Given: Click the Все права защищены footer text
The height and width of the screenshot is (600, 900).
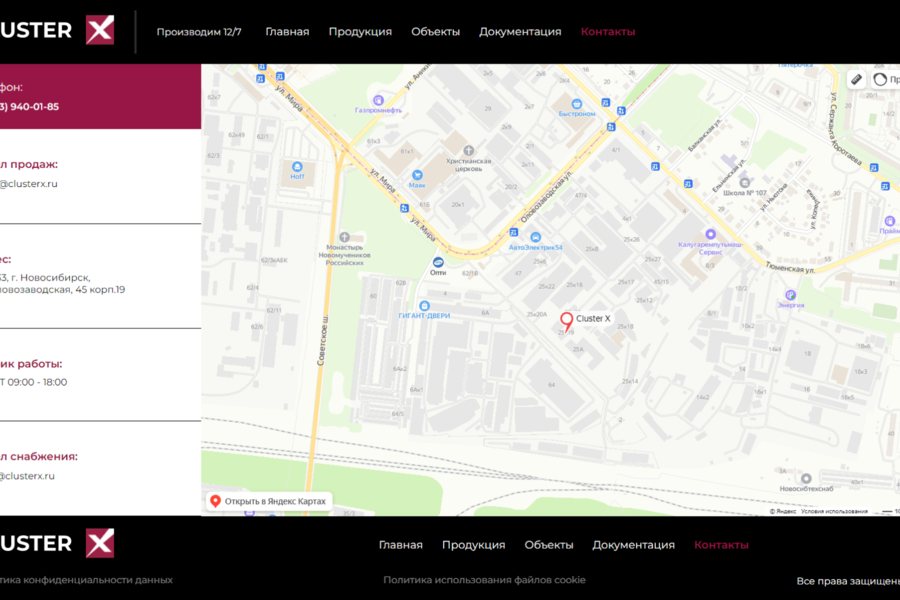Looking at the screenshot, I should coord(848,581).
